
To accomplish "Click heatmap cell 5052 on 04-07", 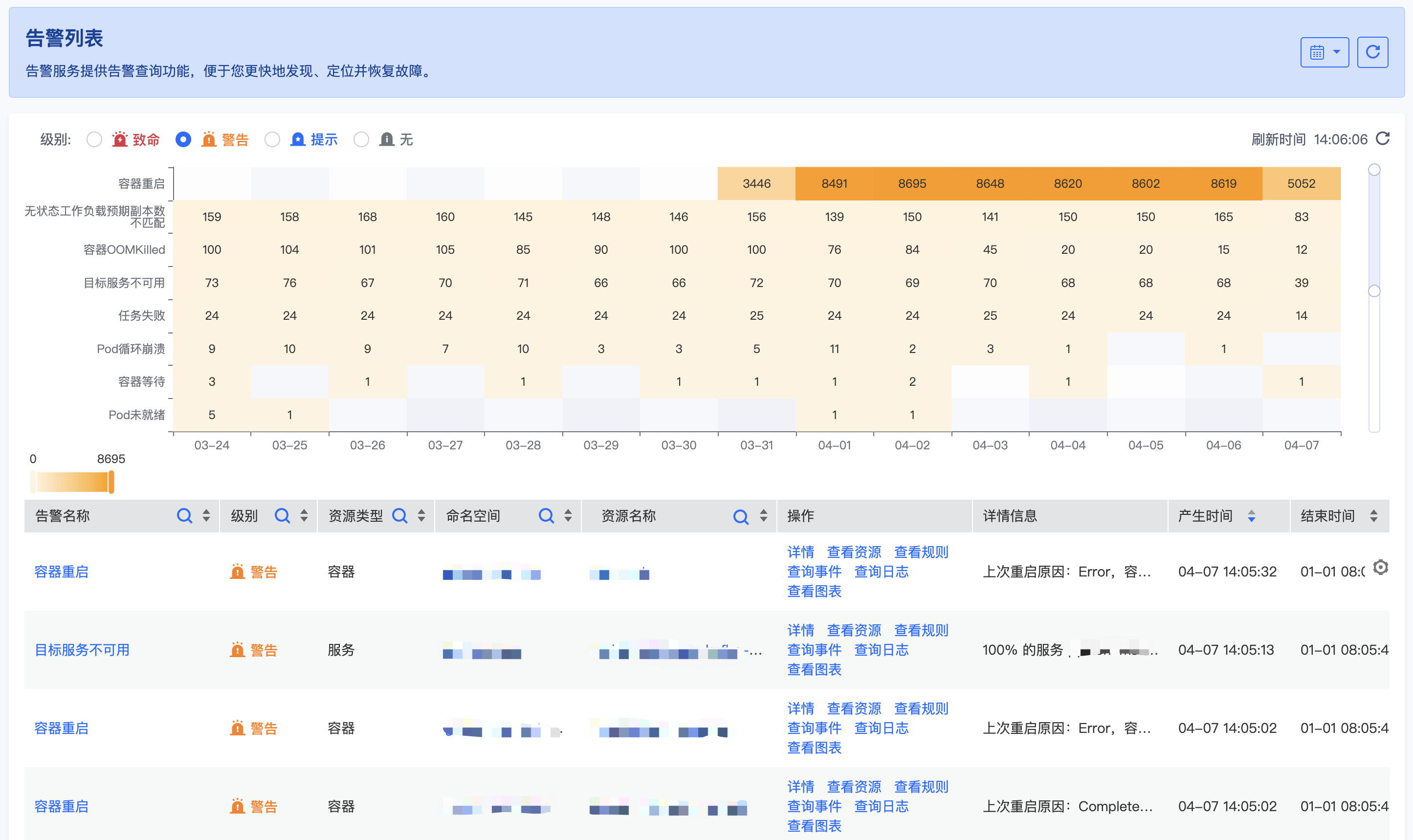I will [x=1302, y=183].
